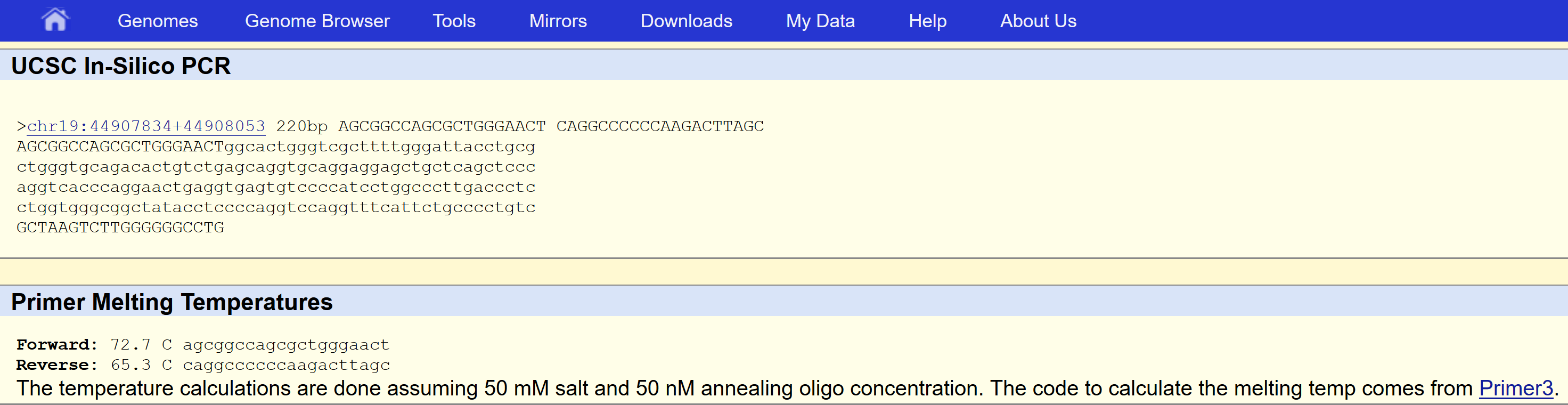Screen dimensions: 1568x405
Task: Click the final amplicon line GCTAAGTCTTGGGGGGCCTG
Action: pos(120,227)
